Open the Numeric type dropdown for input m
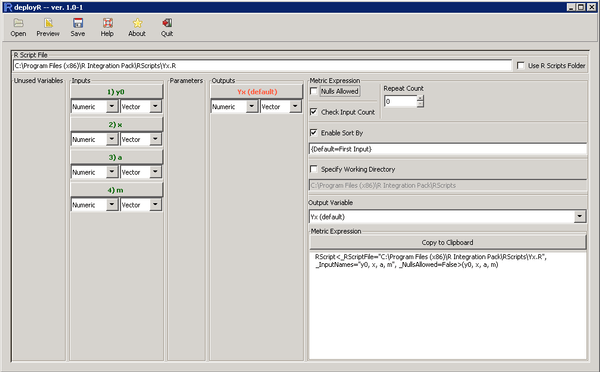 coord(112,205)
